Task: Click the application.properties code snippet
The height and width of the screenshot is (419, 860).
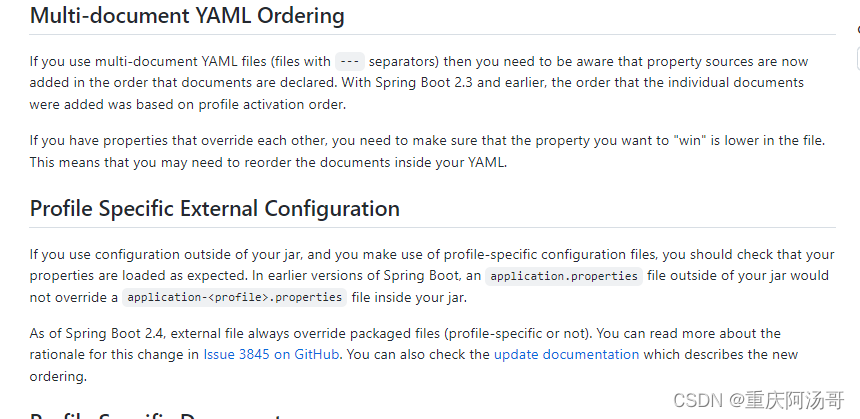Action: click(564, 275)
